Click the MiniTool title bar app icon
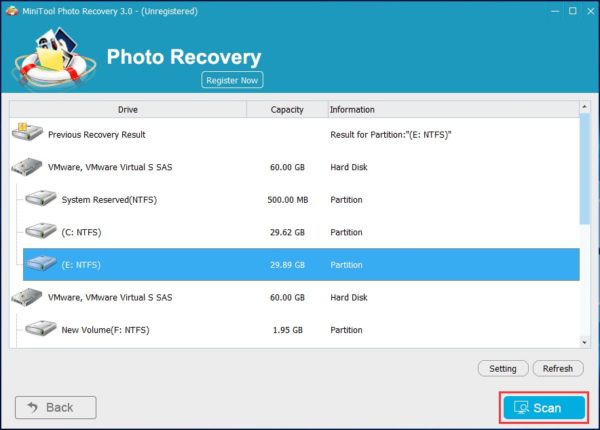This screenshot has width=600, height=430. [x=12, y=11]
